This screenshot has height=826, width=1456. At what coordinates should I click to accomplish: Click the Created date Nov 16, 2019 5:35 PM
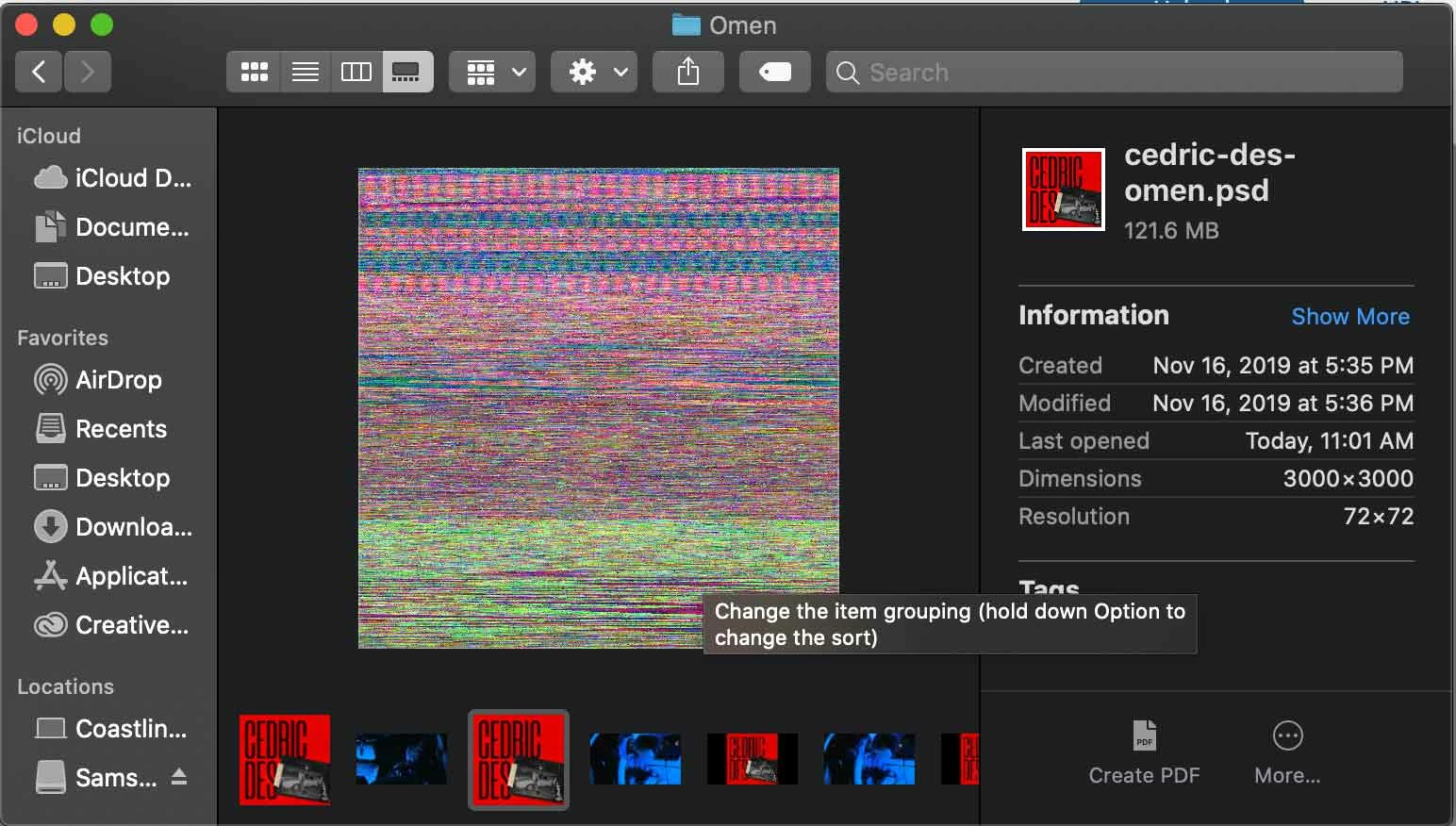click(x=1282, y=365)
